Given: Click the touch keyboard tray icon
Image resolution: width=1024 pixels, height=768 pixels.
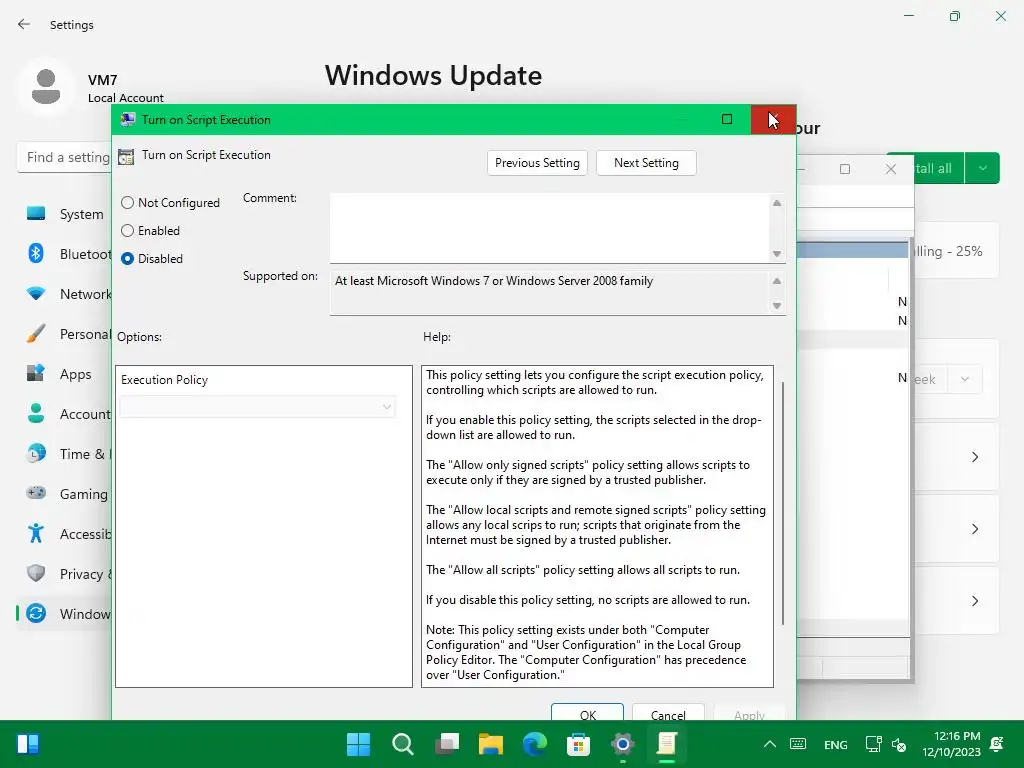Looking at the screenshot, I should pos(798,744).
